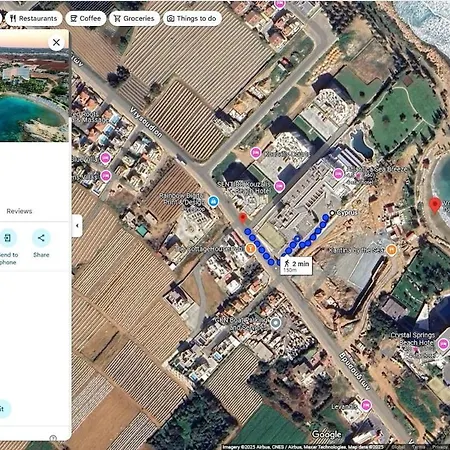Open the Kalamies by the Sea restaurant marker
This screenshot has width=450, height=450.
[x=392, y=250]
